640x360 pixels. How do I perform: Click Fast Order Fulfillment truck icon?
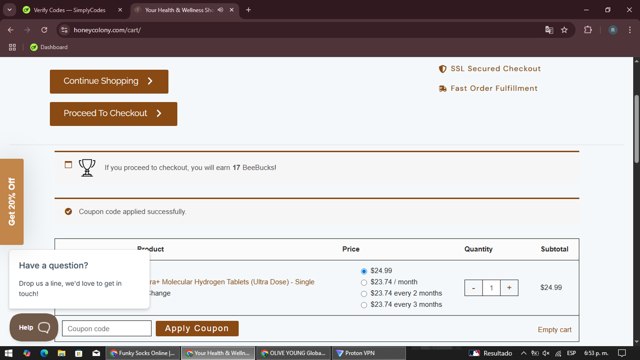[x=442, y=88]
